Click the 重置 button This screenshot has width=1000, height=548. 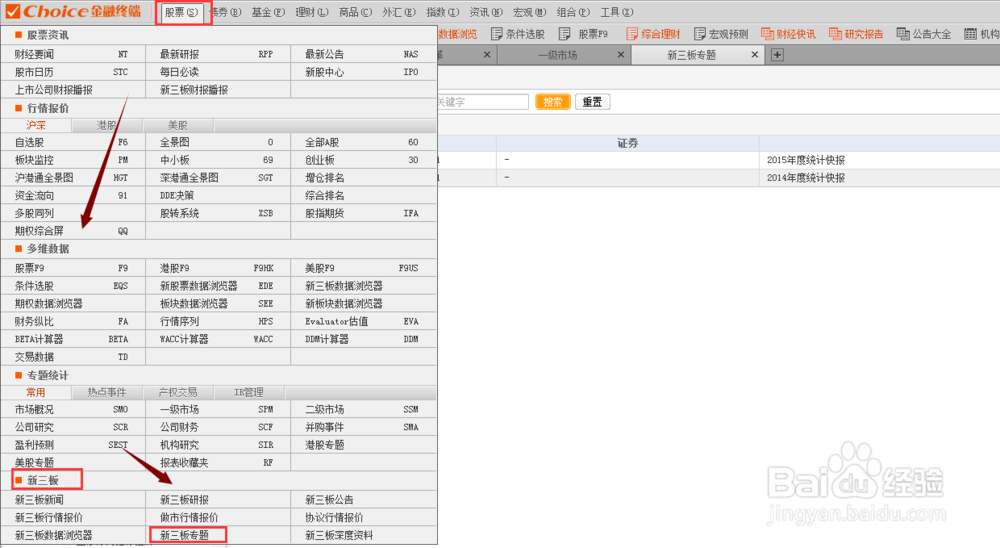[x=592, y=102]
